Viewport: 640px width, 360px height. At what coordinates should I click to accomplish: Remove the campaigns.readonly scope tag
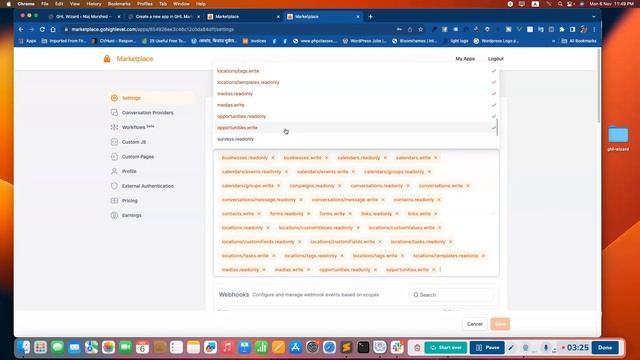tap(340, 186)
